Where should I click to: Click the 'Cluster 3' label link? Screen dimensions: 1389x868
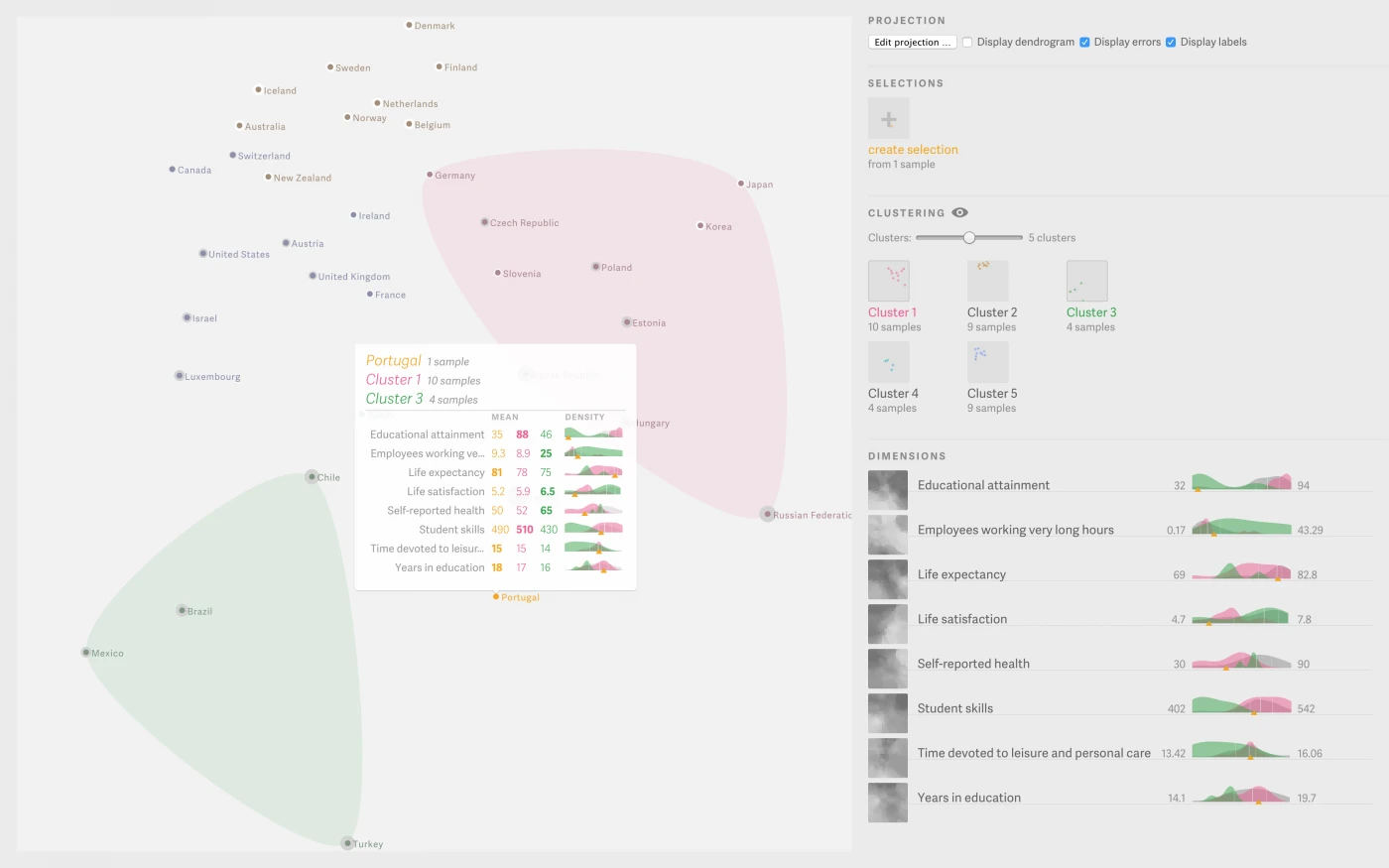(x=1090, y=311)
